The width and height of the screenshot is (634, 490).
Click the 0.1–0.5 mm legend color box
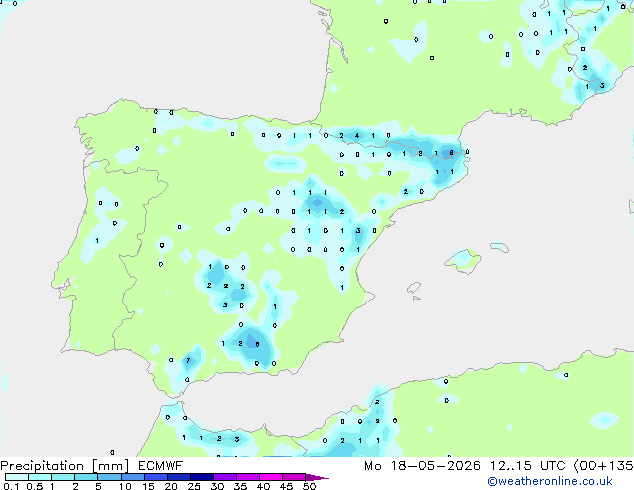pyautogui.click(x=17, y=477)
